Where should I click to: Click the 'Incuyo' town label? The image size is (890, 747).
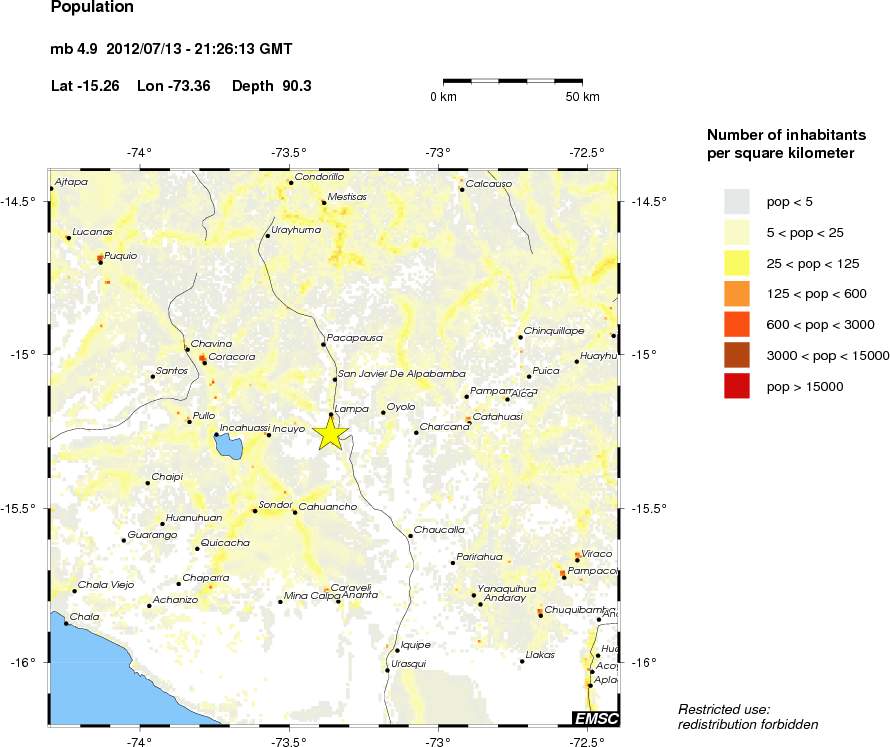(289, 429)
